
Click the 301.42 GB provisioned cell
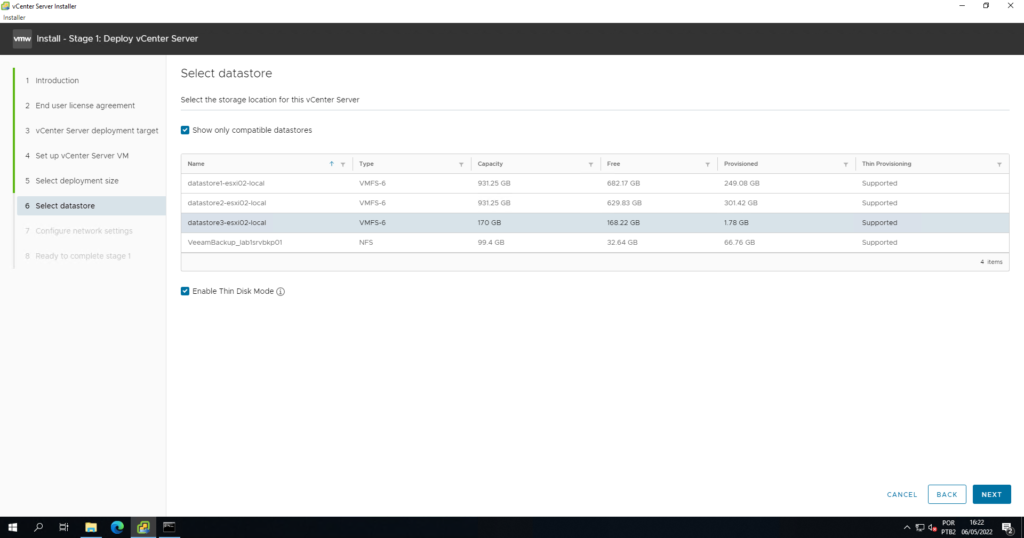[741, 203]
